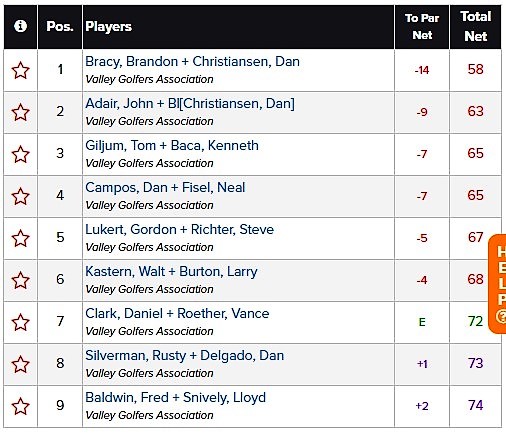Screen dimensions: 506x435
Task: Favorite the Clark, Daniel + Roether, Vance team
Action: 20,322
